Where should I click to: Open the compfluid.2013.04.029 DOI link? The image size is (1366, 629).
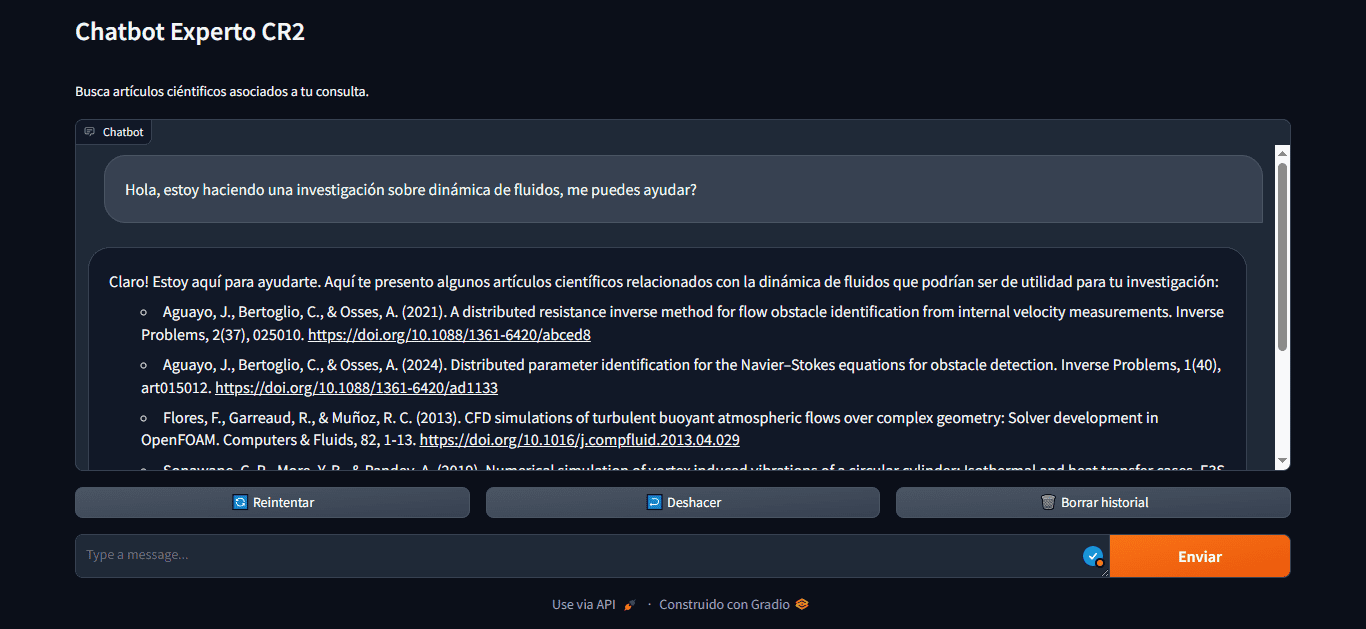pos(579,440)
